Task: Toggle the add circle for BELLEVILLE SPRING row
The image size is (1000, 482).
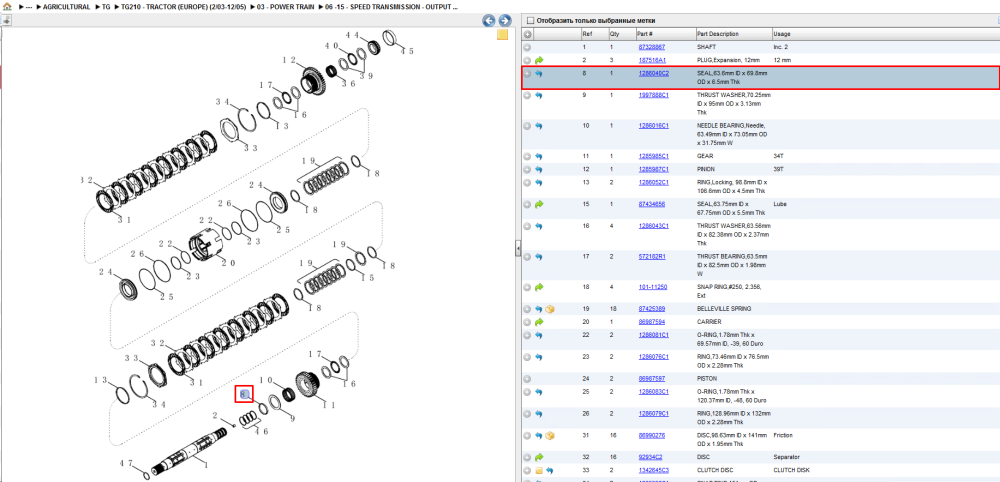Action: point(527,309)
